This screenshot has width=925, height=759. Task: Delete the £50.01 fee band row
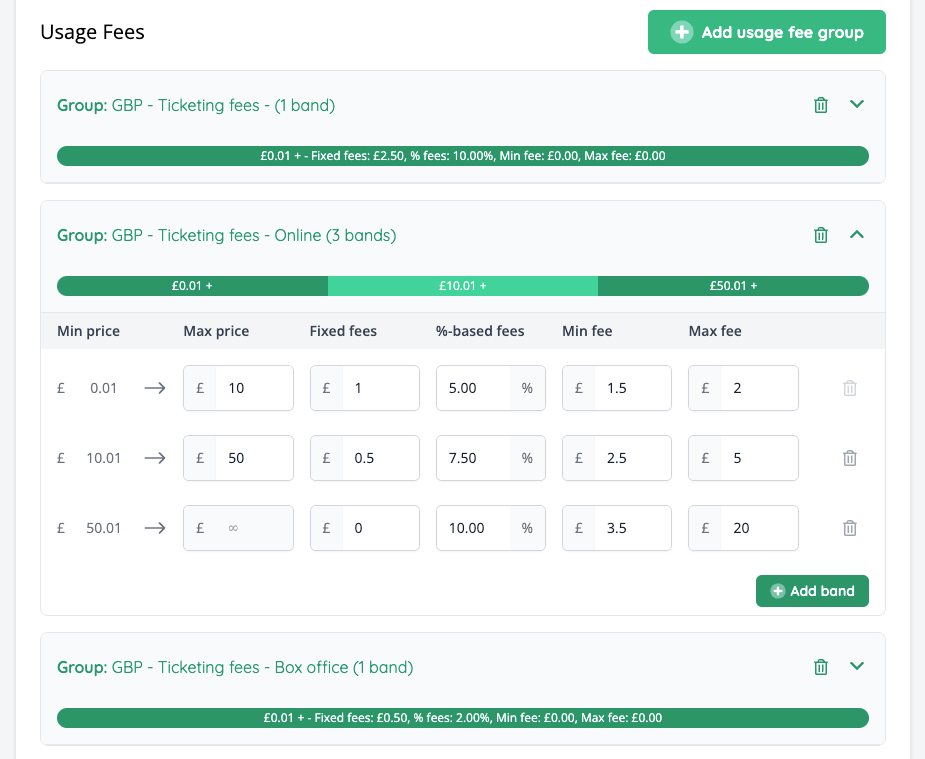849,528
